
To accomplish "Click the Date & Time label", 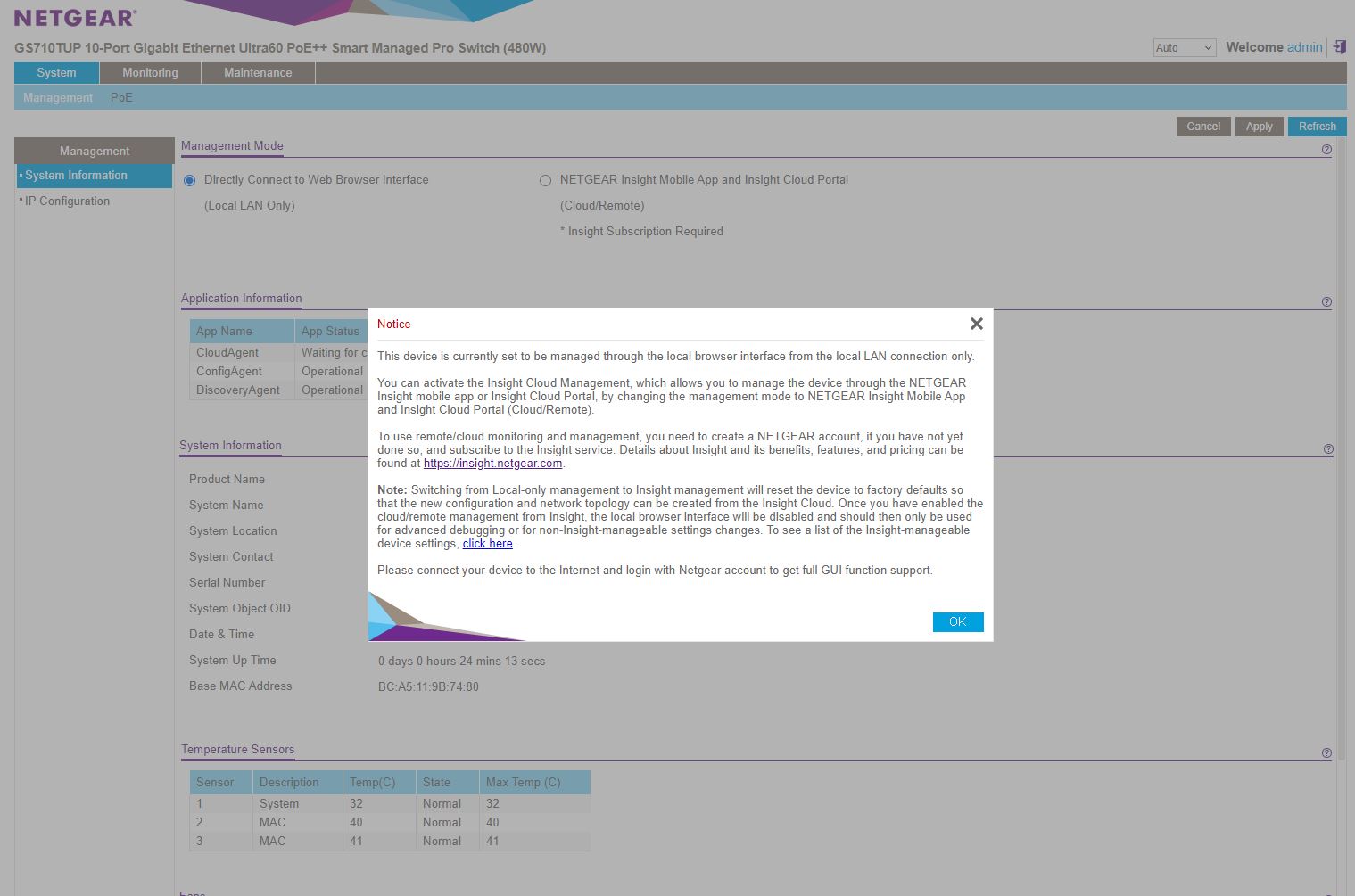I will pos(221,635).
